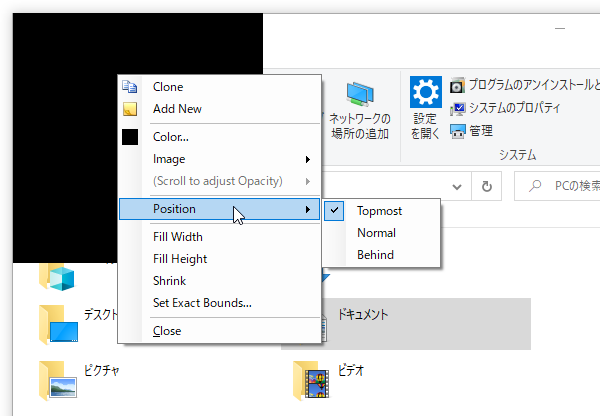This screenshot has width=600, height=416.
Task: Click the yellow Add New note icon
Action: tap(130, 109)
